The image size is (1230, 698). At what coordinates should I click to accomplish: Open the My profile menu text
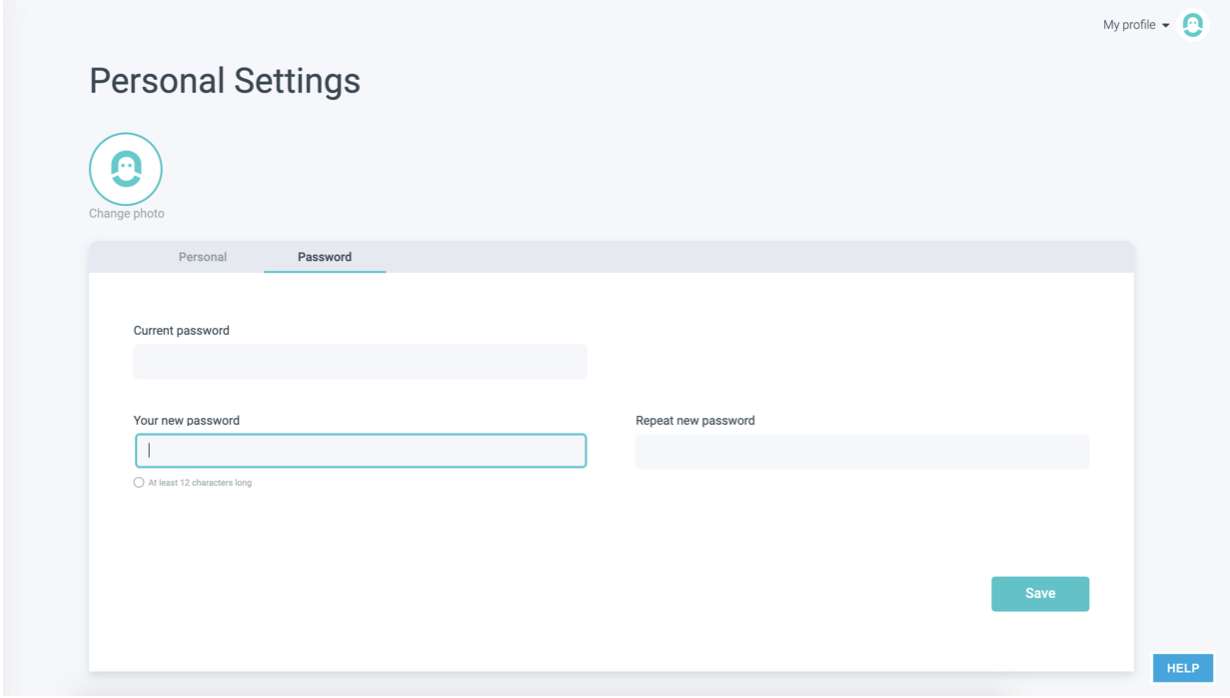pyautogui.click(x=1129, y=25)
